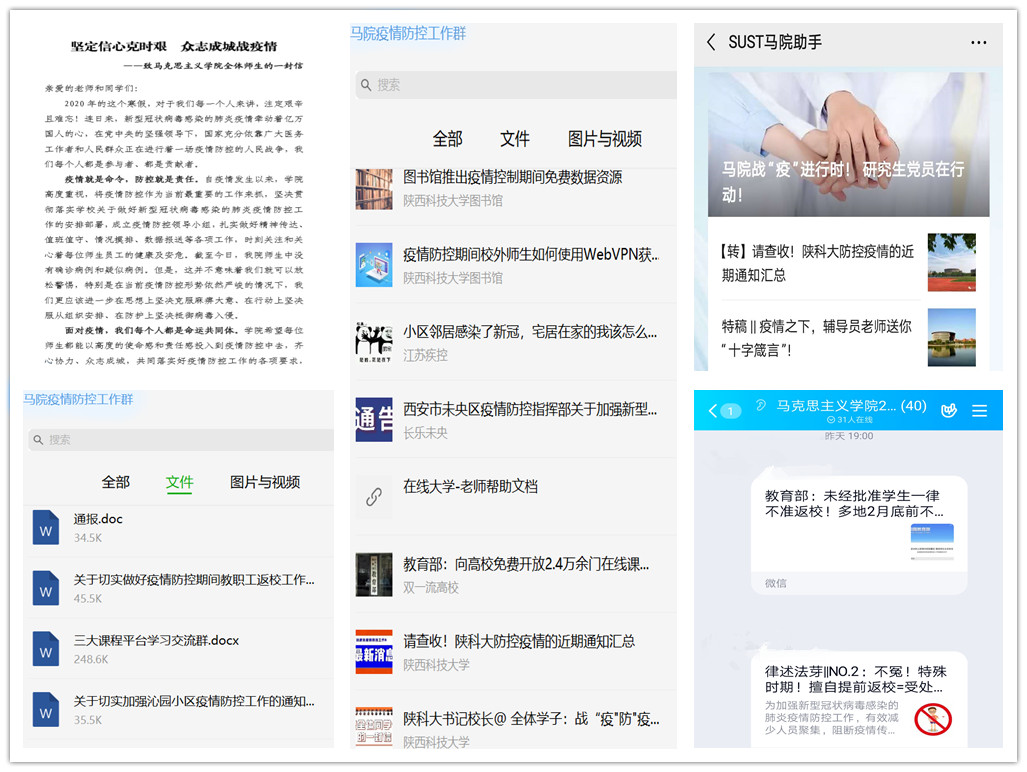Click the hand gesture icon in the chat header

coord(949,410)
